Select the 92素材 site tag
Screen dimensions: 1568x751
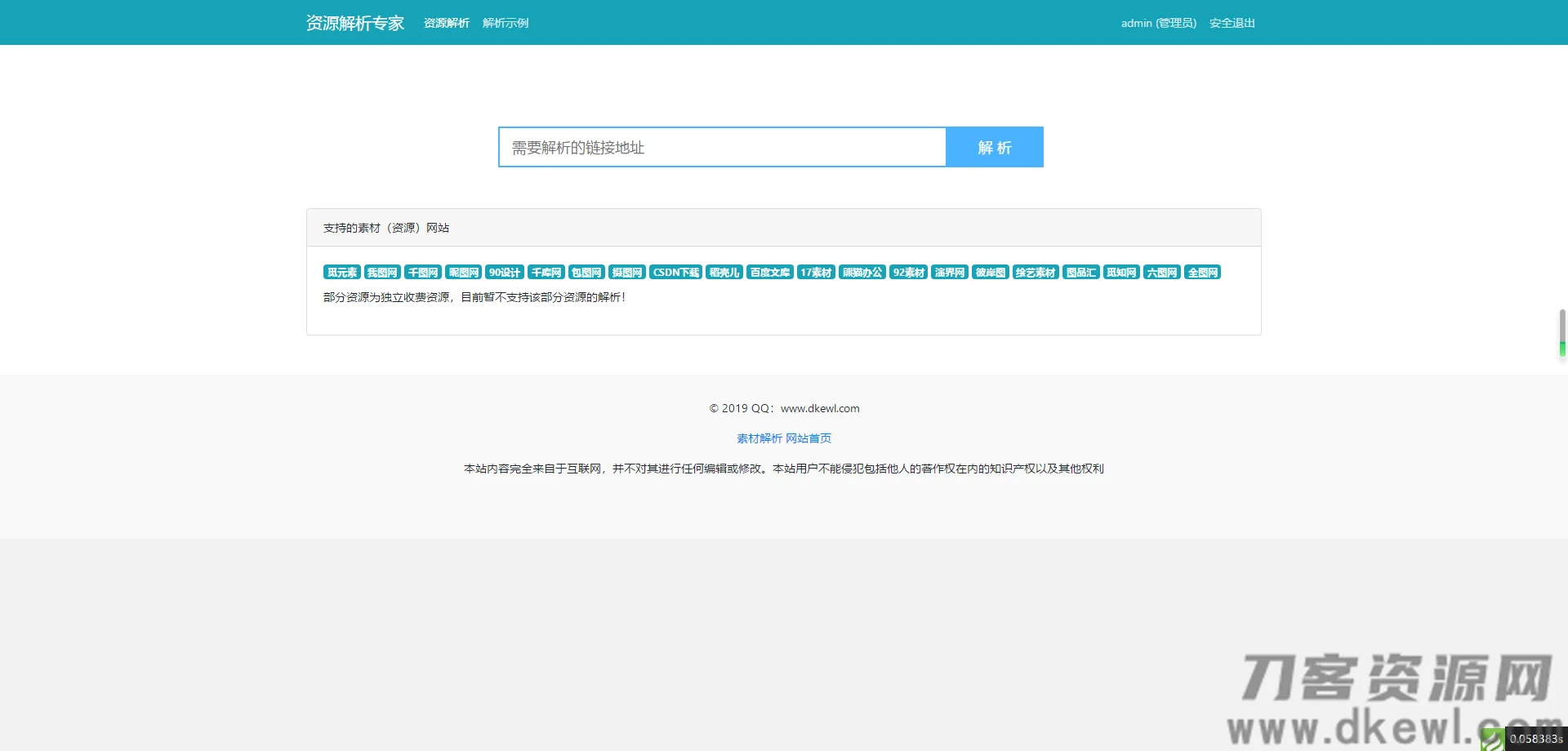coord(909,272)
